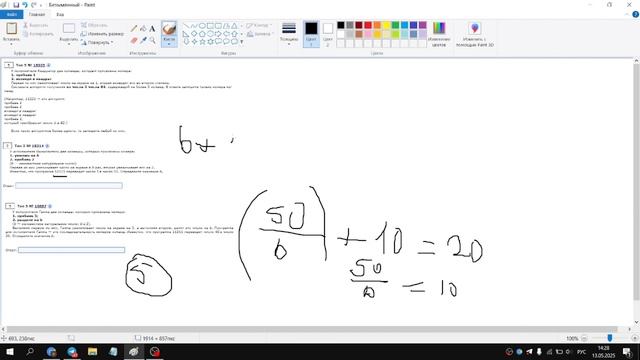
Task: Select the Eraser tool
Action: pyautogui.click(x=134, y=40)
